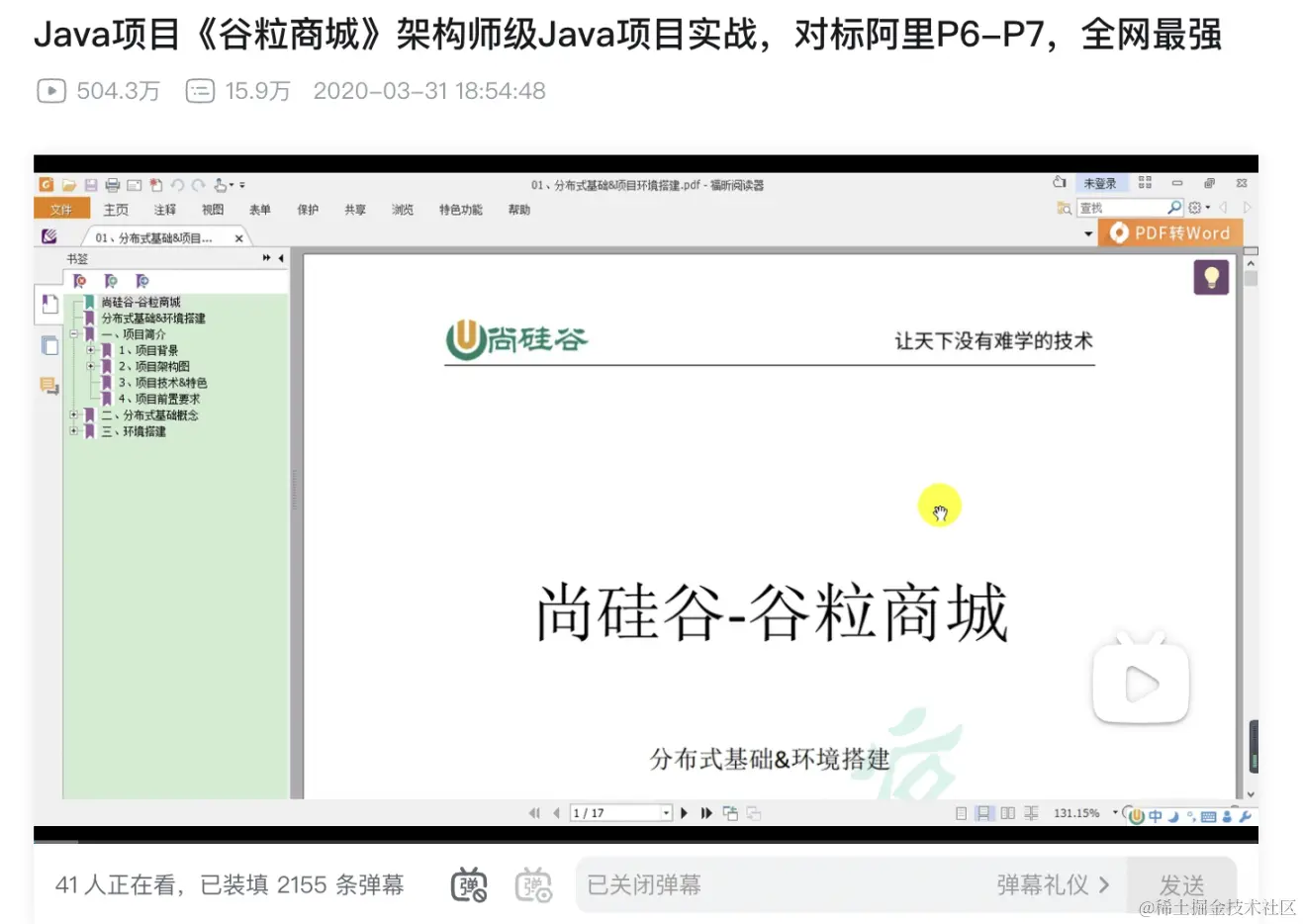Image resolution: width=1303 pixels, height=924 pixels.
Task: Select the 4、项目前置要求 bookmark
Action: click(x=159, y=399)
